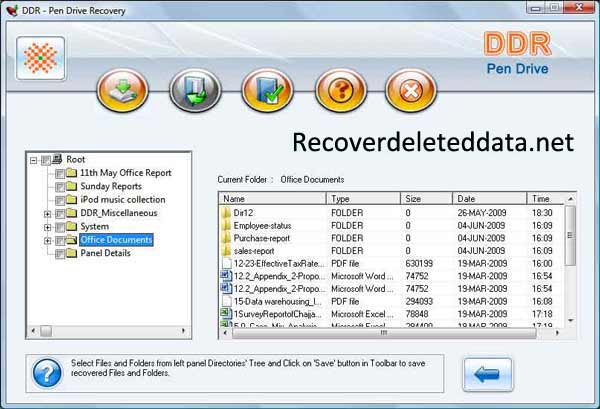Click the folder icon of Sunday Reports
This screenshot has height=409, width=600.
coord(72,186)
